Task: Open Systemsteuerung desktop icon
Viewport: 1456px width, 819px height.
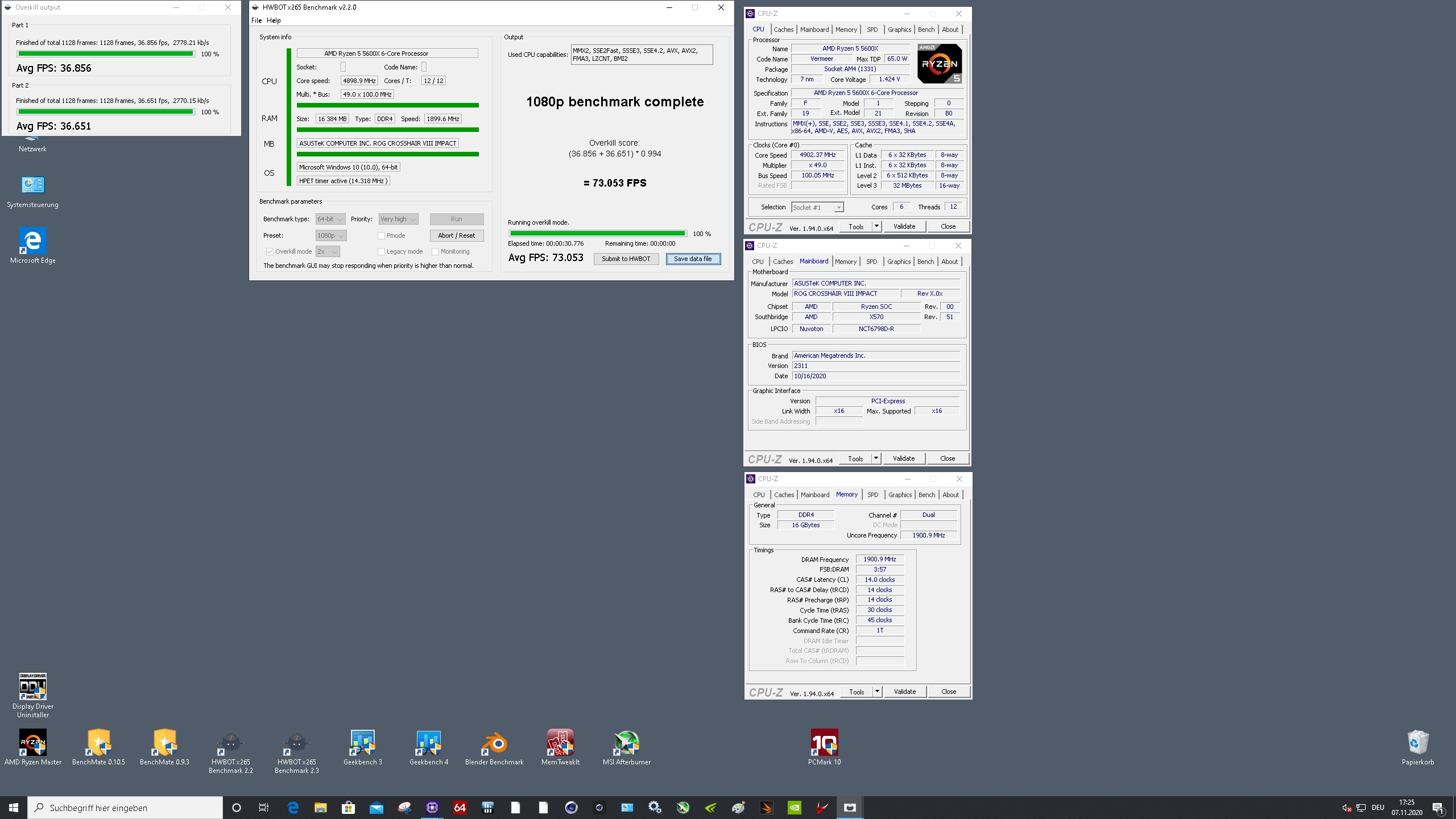Action: [x=32, y=192]
